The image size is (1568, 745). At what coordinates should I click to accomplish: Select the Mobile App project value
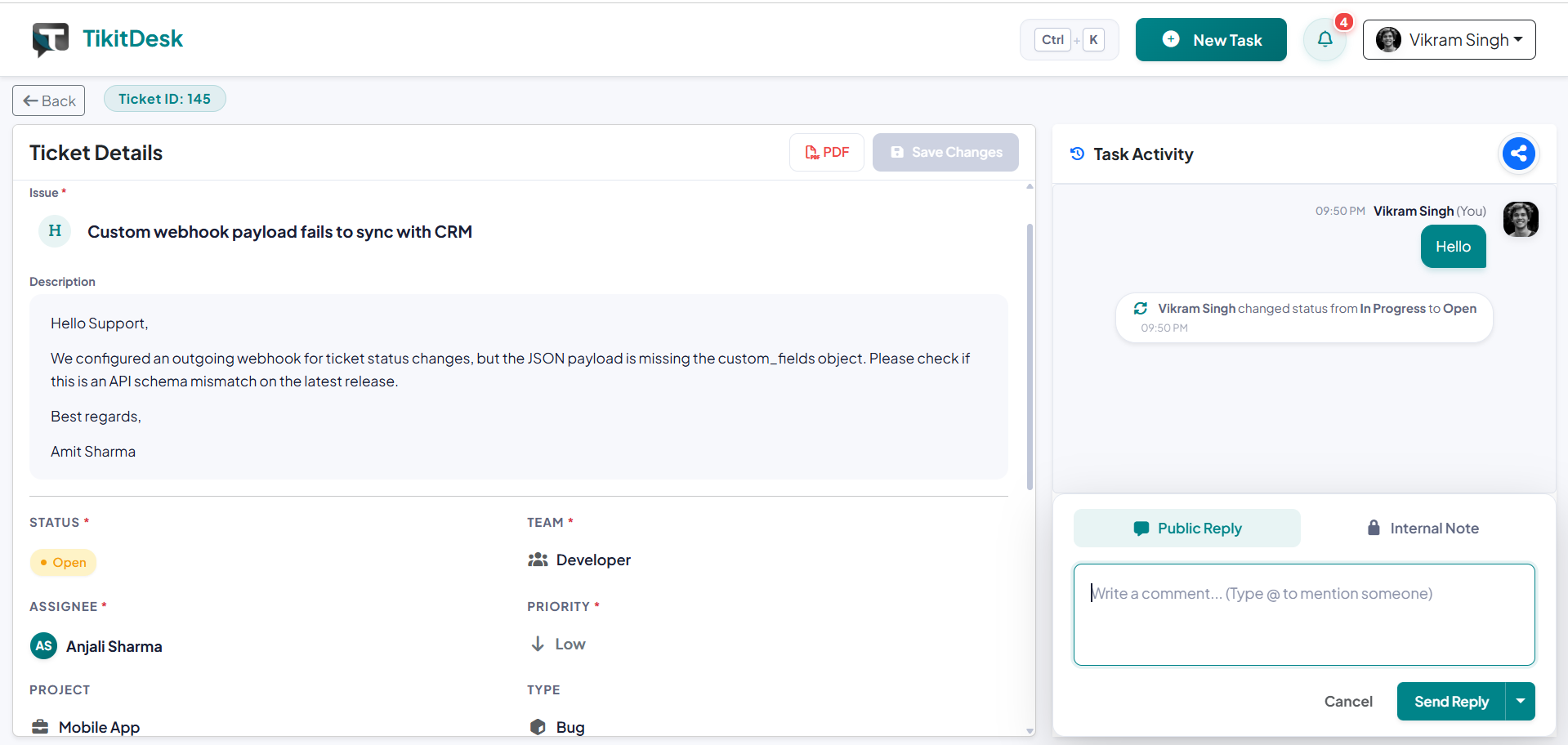click(86, 726)
